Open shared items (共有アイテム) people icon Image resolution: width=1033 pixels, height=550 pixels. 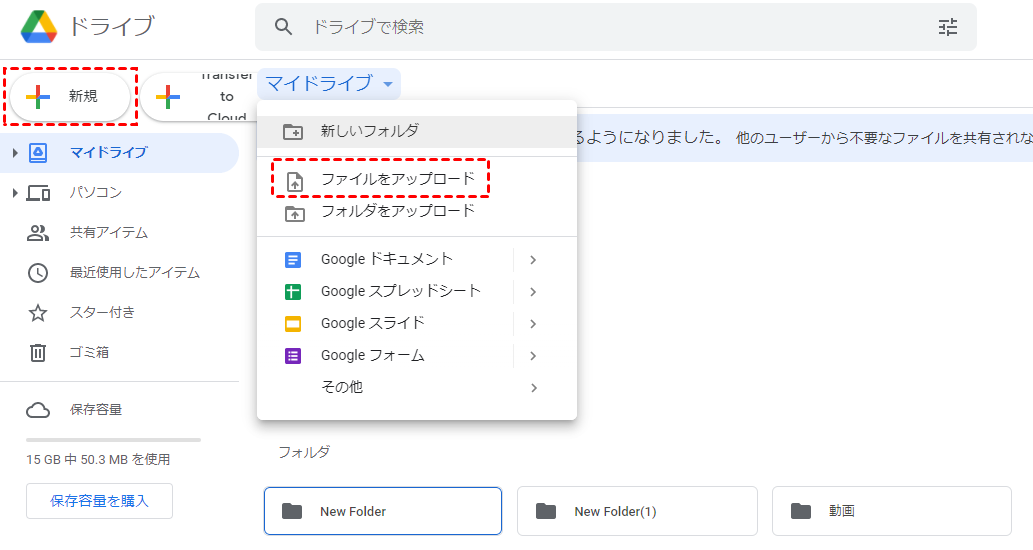tap(38, 232)
